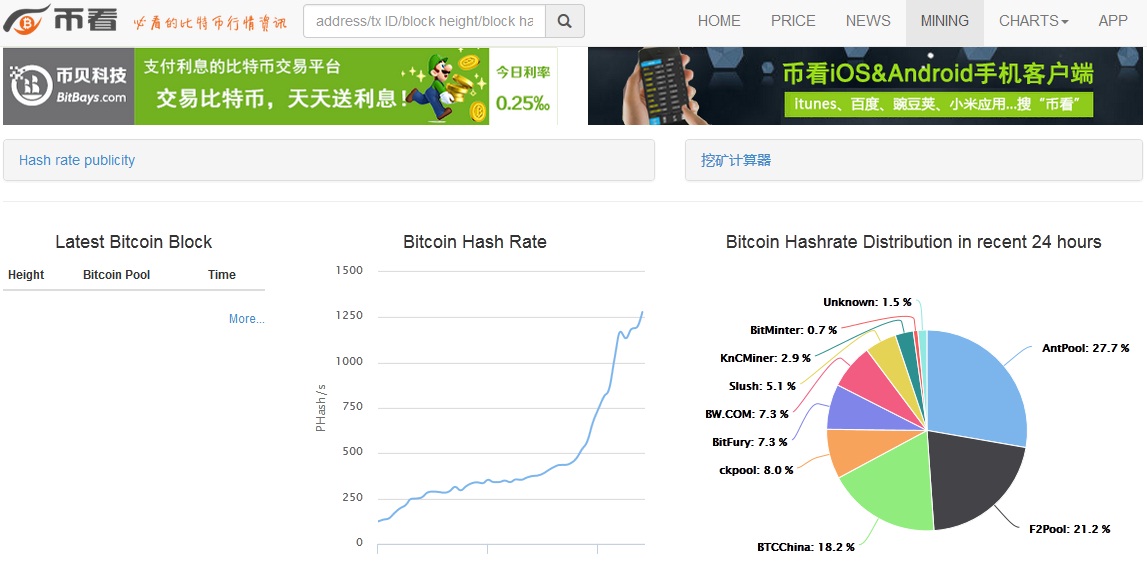Click the ckpool orange pie slice

[x=856, y=448]
